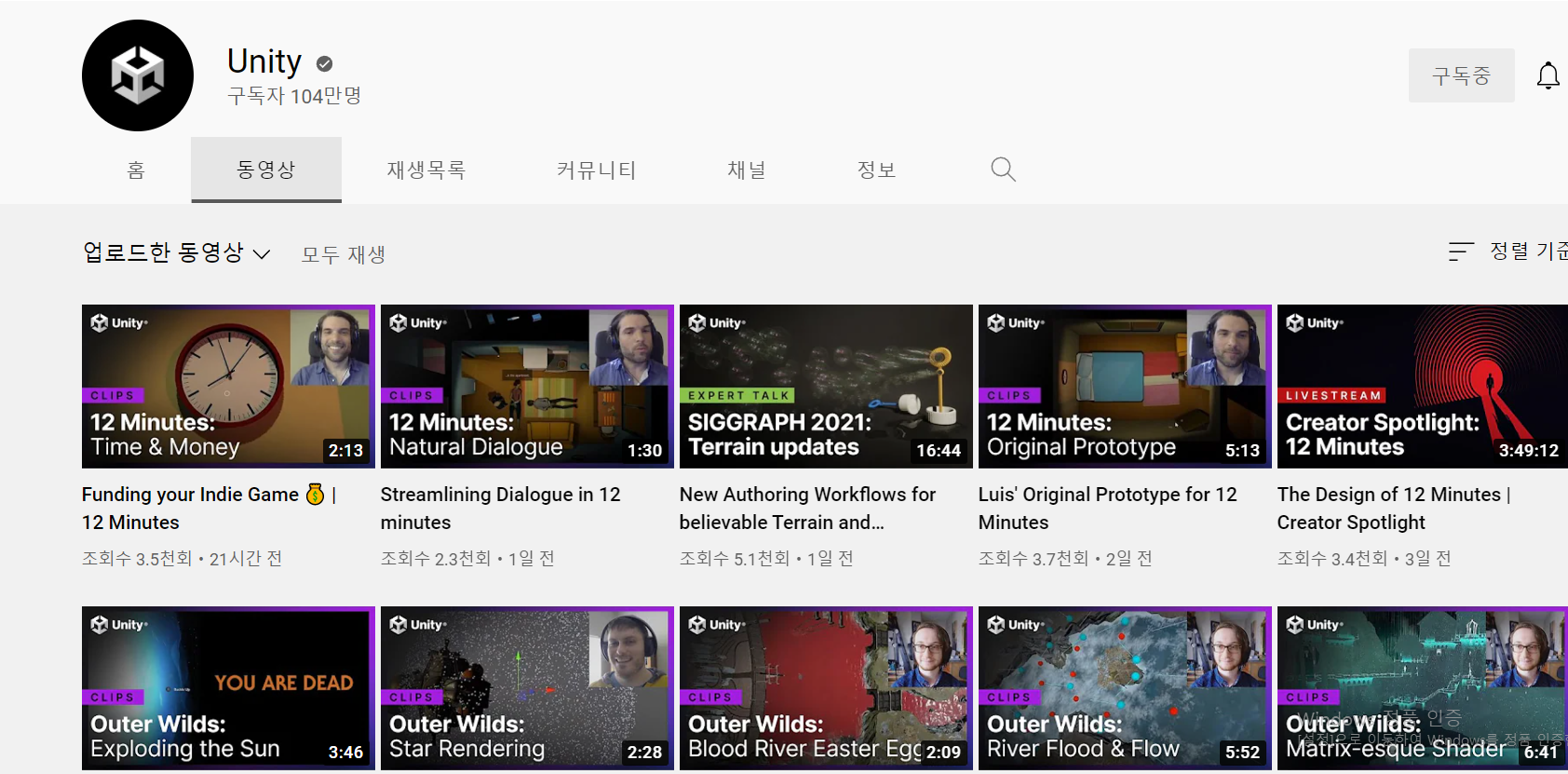This screenshot has height=774, width=1568.
Task: Click 모두 재생 play all
Action: [344, 254]
